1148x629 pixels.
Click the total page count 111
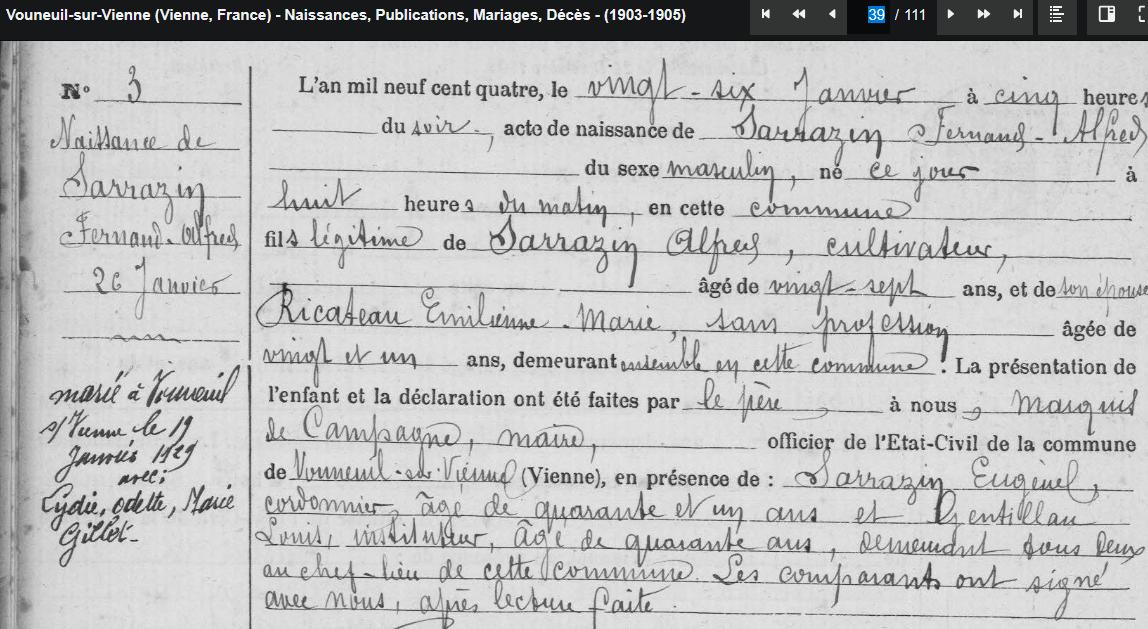coord(916,14)
